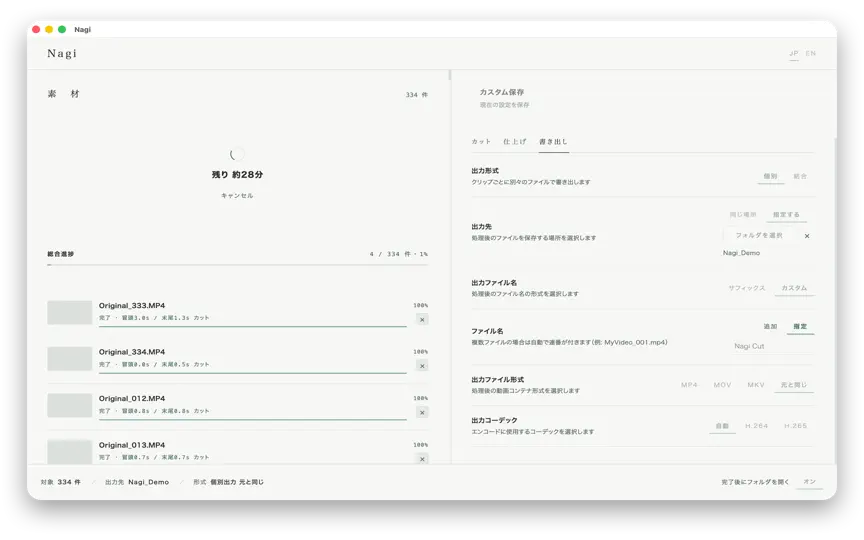Select file name Original_333.MP4
864x540 pixels.
(x=132, y=305)
